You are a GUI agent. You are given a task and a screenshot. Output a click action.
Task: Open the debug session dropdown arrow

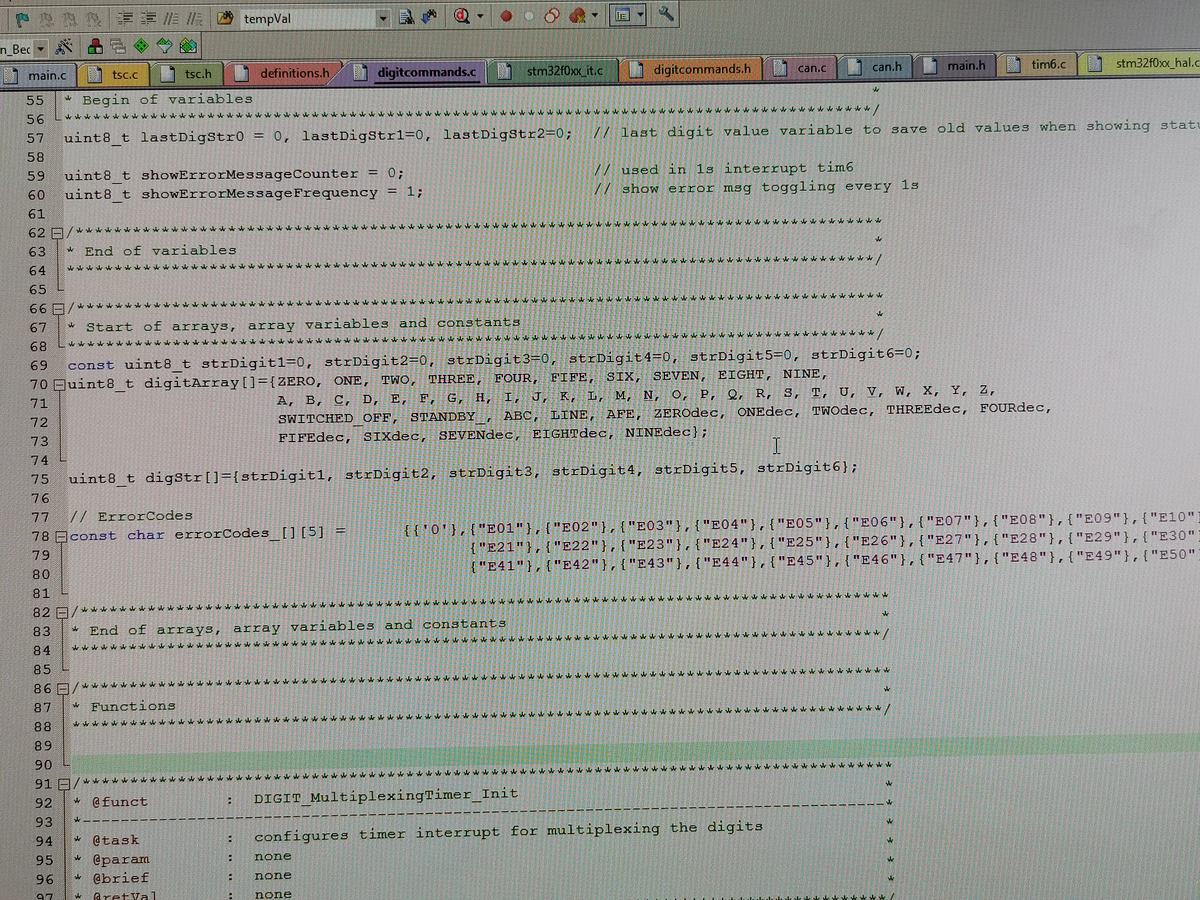(480, 17)
